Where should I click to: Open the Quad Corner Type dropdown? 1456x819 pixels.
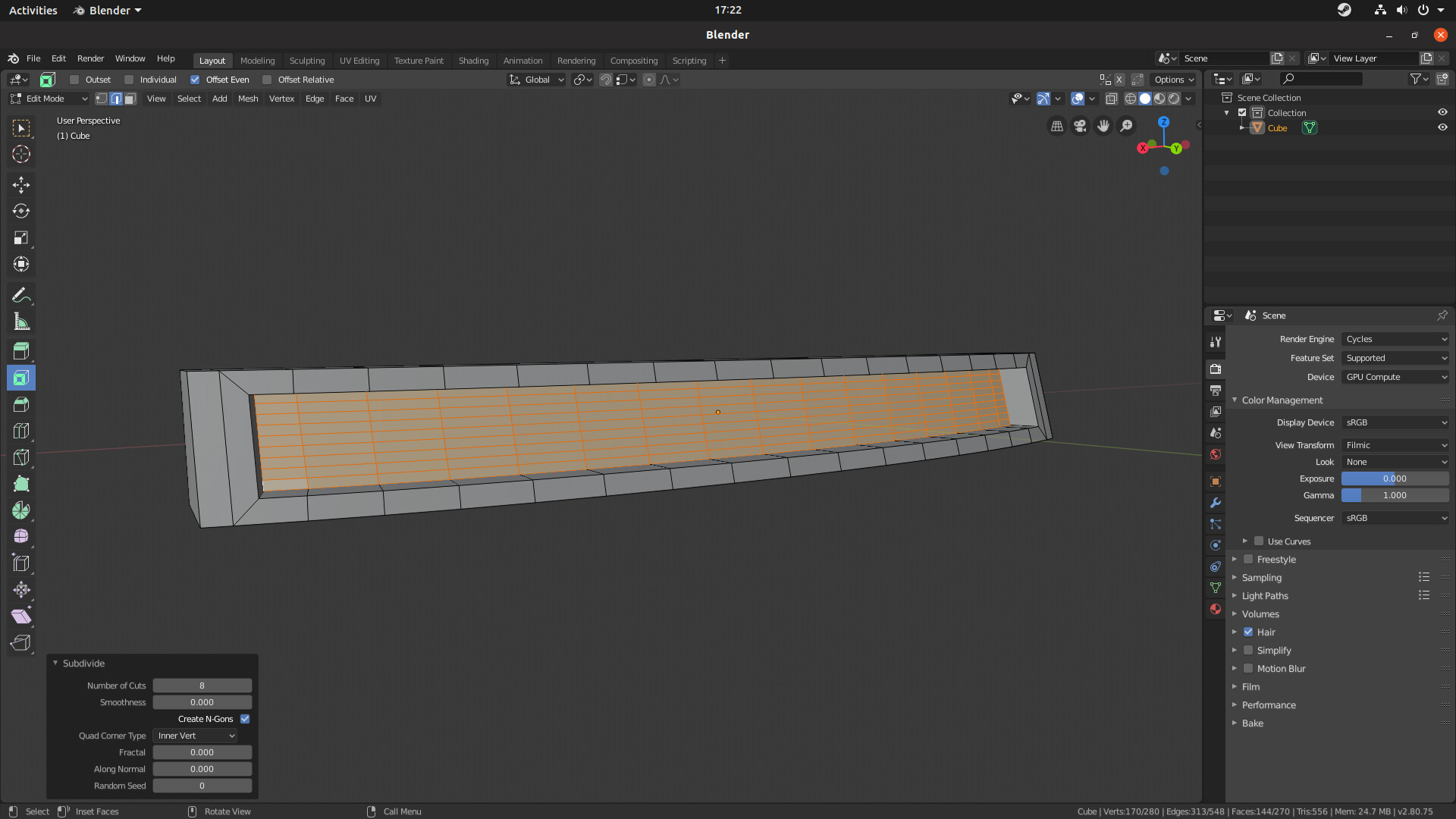[x=195, y=736]
